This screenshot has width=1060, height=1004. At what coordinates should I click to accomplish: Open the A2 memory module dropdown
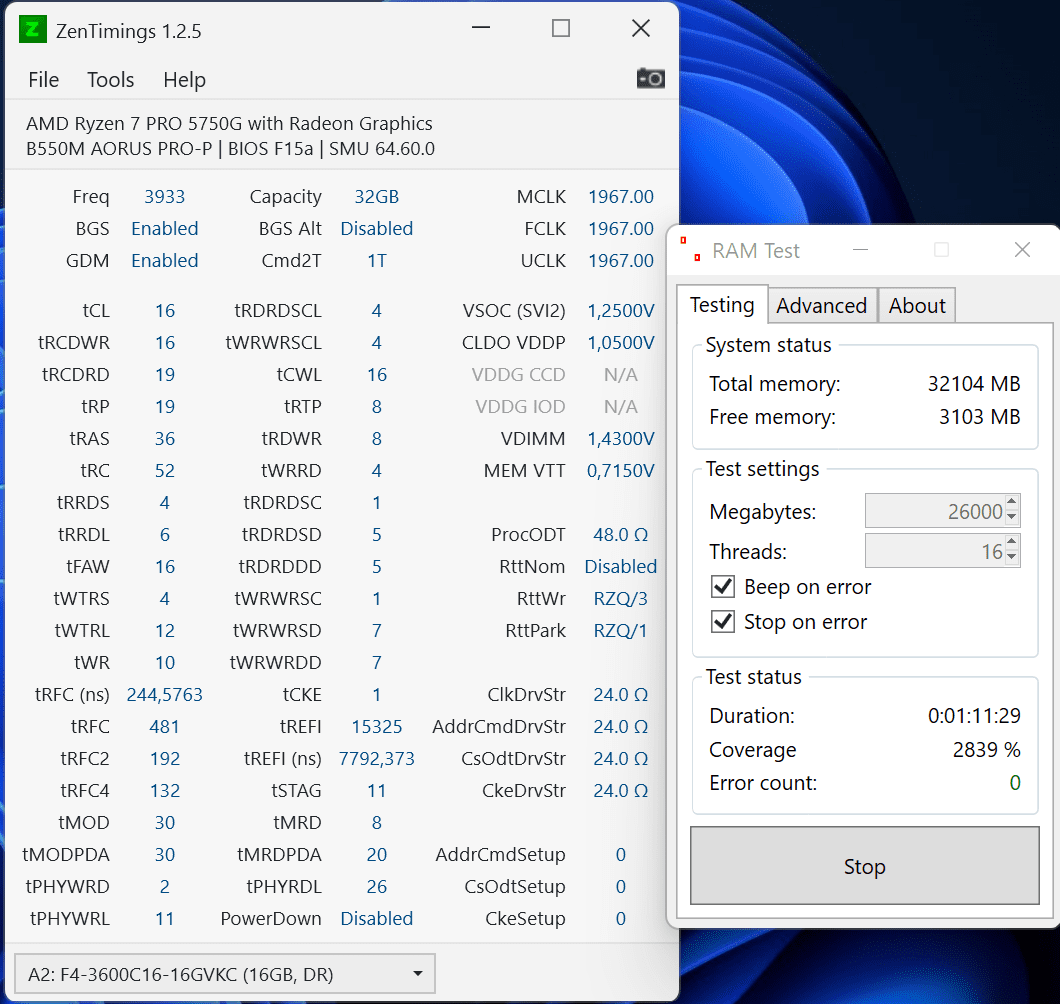point(224,974)
